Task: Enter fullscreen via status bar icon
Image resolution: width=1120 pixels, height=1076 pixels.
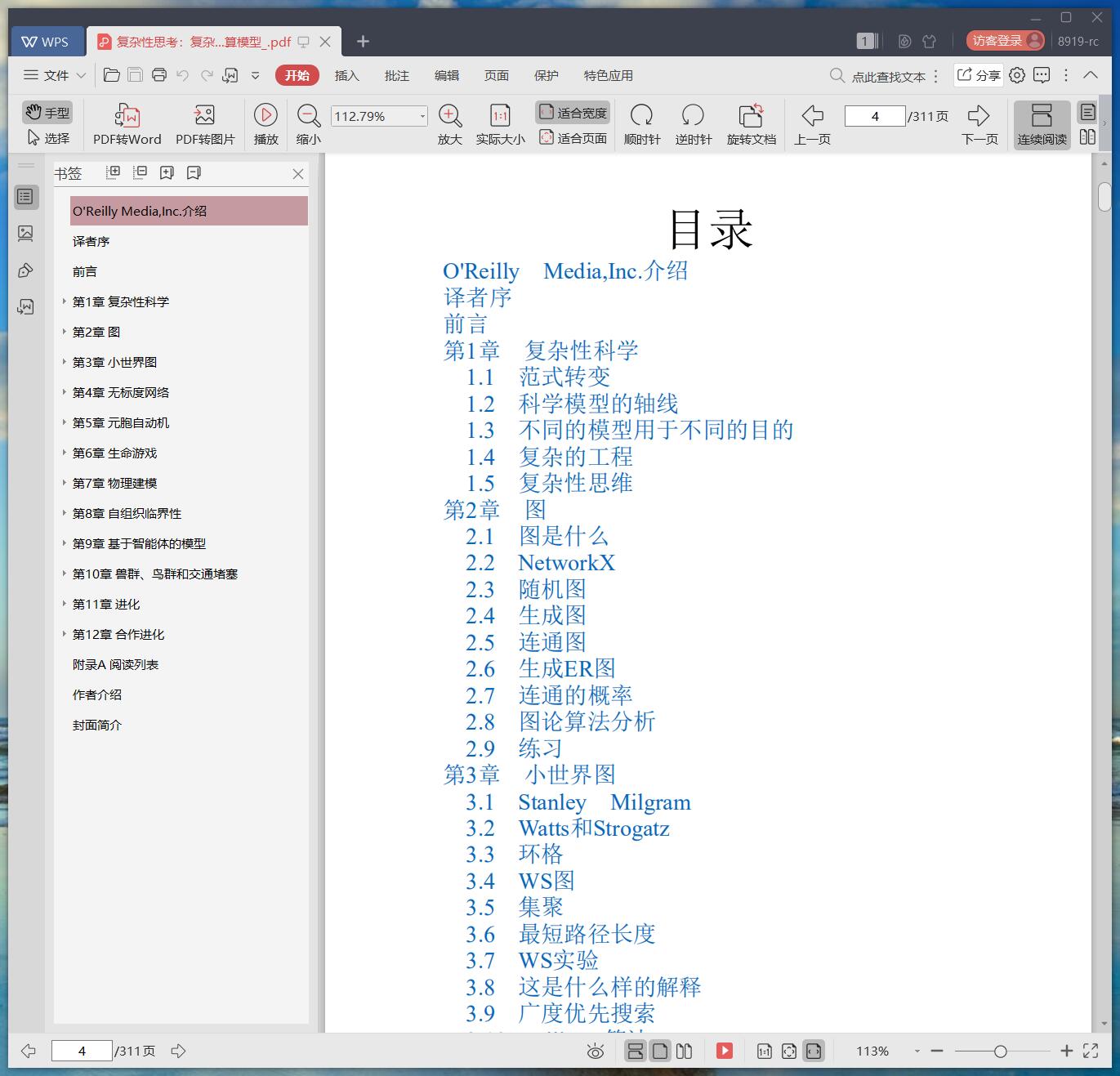Action: click(x=1091, y=1051)
